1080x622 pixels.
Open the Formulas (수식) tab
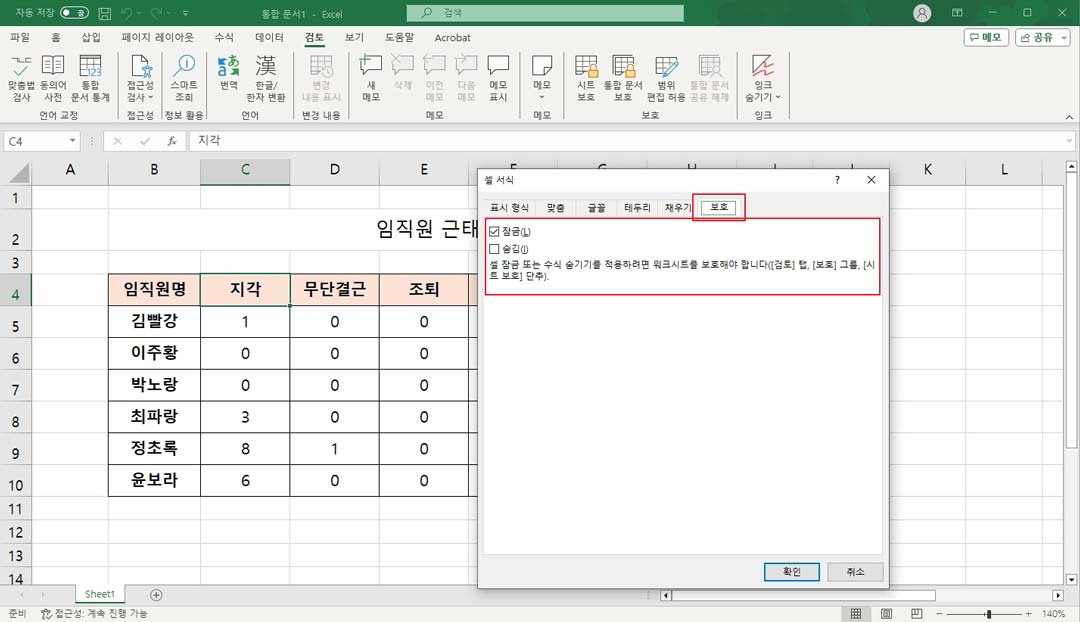pos(224,37)
